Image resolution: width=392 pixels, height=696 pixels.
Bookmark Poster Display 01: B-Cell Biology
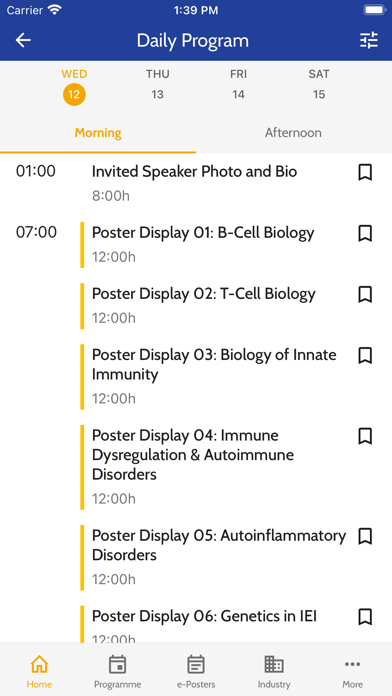(365, 233)
